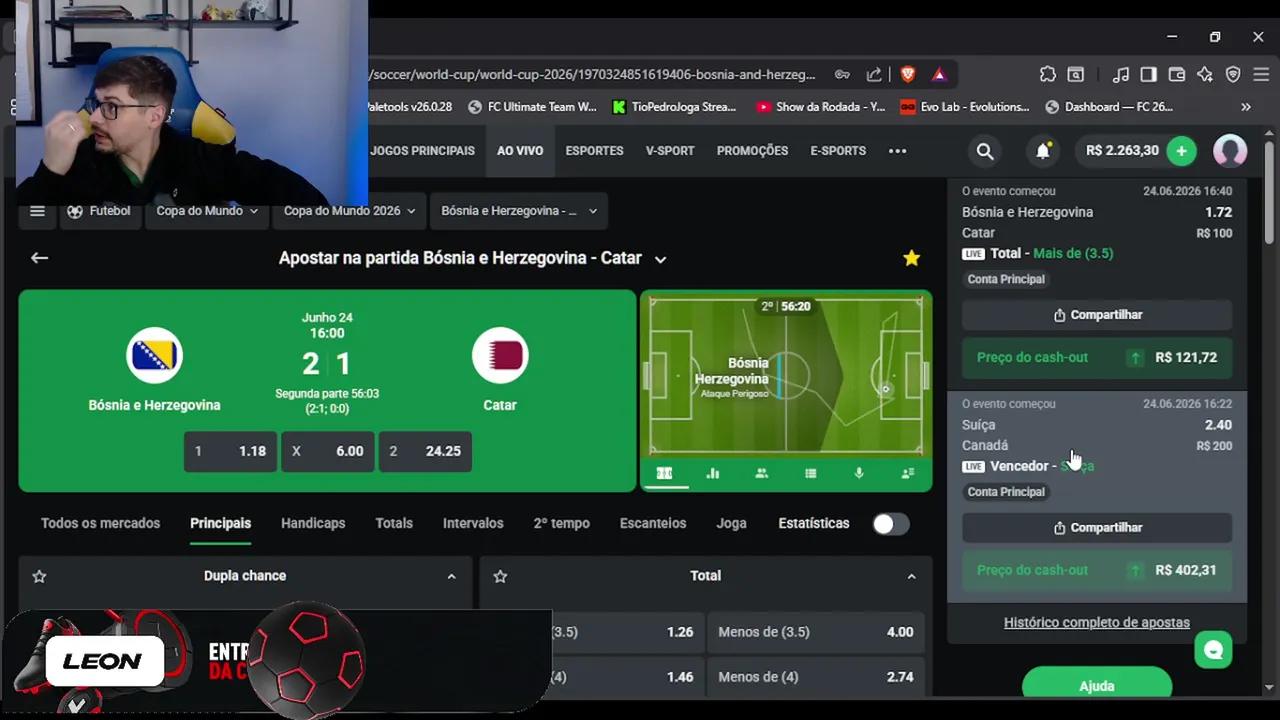Share the Suíça vs Canadá bet
Screen dimensions: 1280x720
click(1097, 528)
